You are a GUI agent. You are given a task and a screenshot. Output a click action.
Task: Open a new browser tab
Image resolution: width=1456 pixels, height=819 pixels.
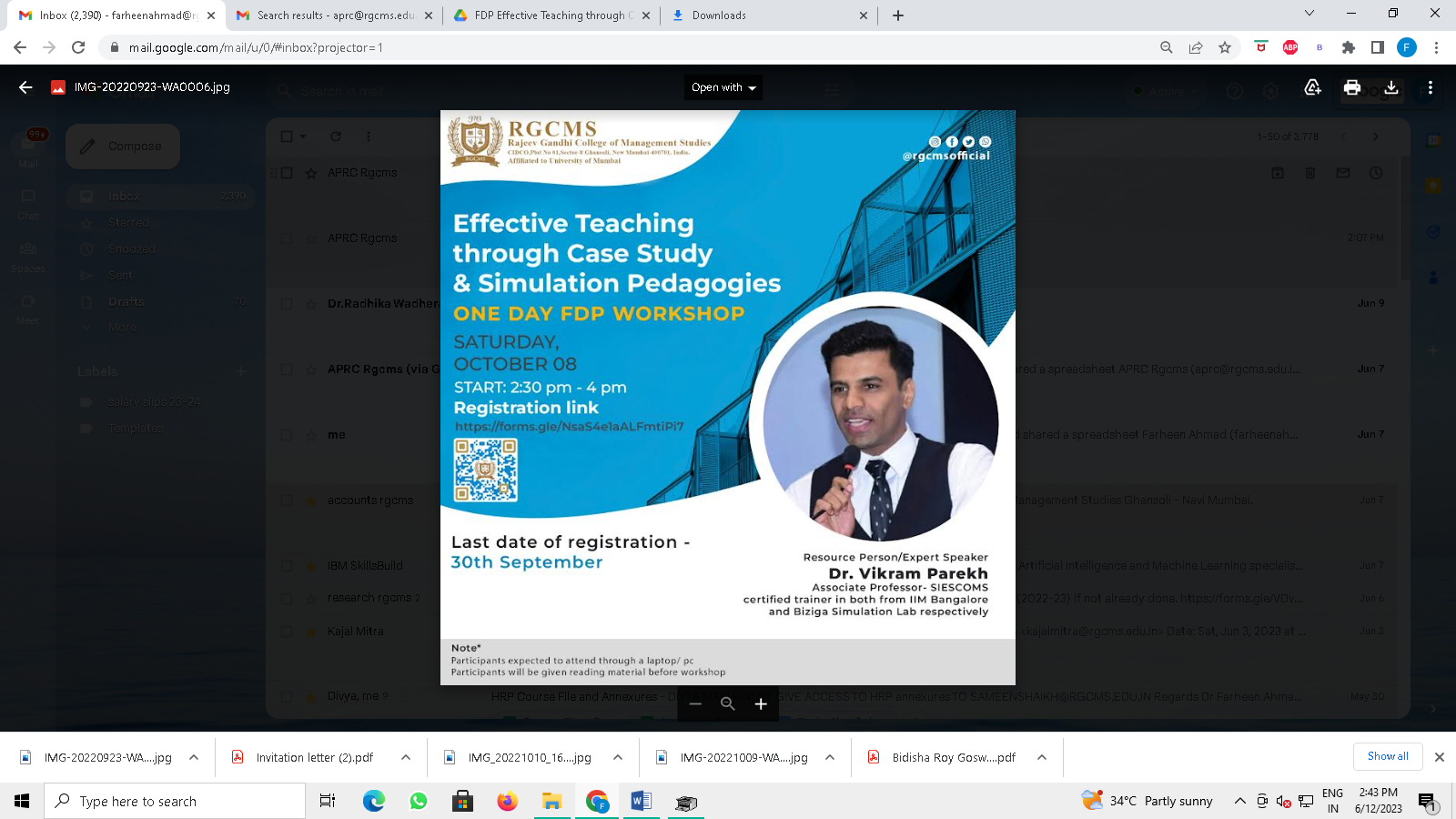tap(898, 15)
